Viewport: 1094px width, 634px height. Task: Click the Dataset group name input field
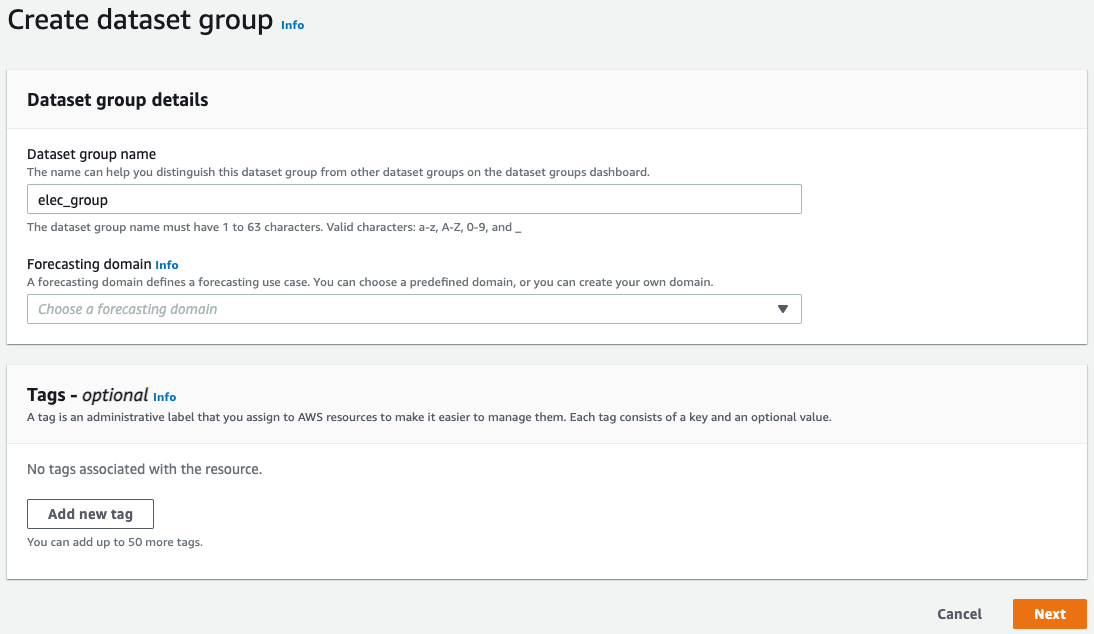pyautogui.click(x=414, y=200)
